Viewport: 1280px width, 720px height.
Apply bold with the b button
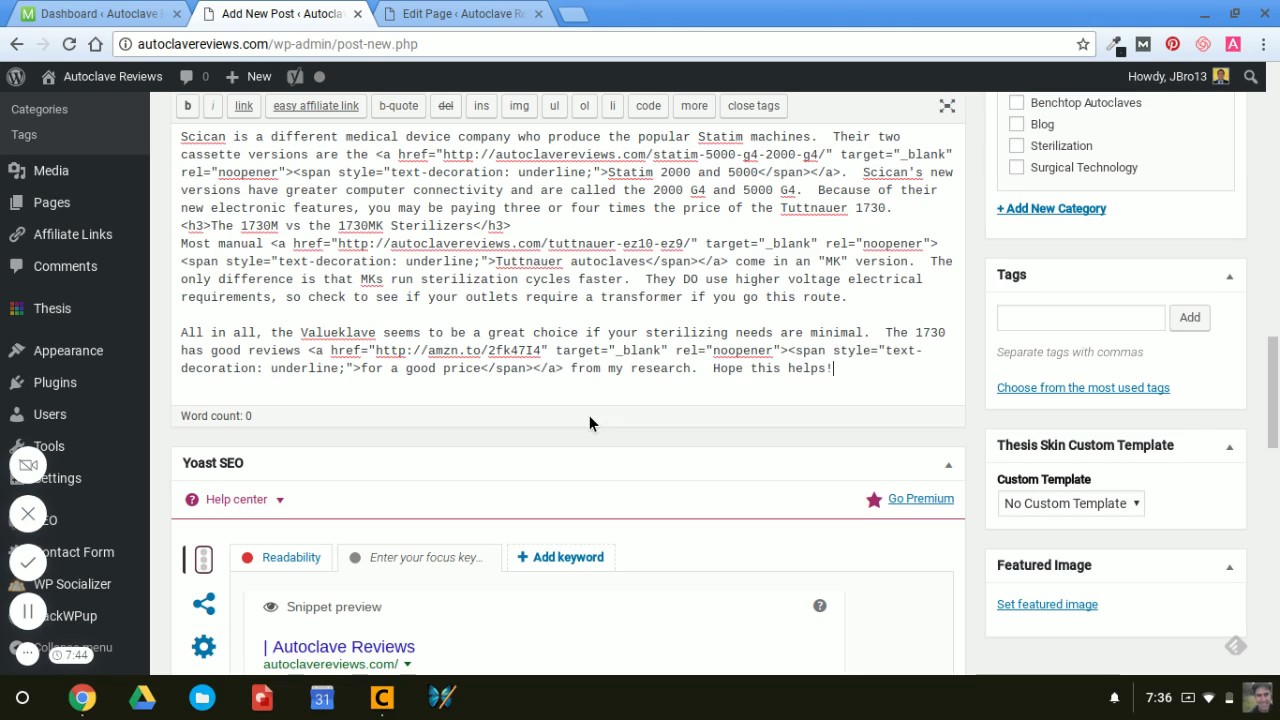[x=187, y=105]
